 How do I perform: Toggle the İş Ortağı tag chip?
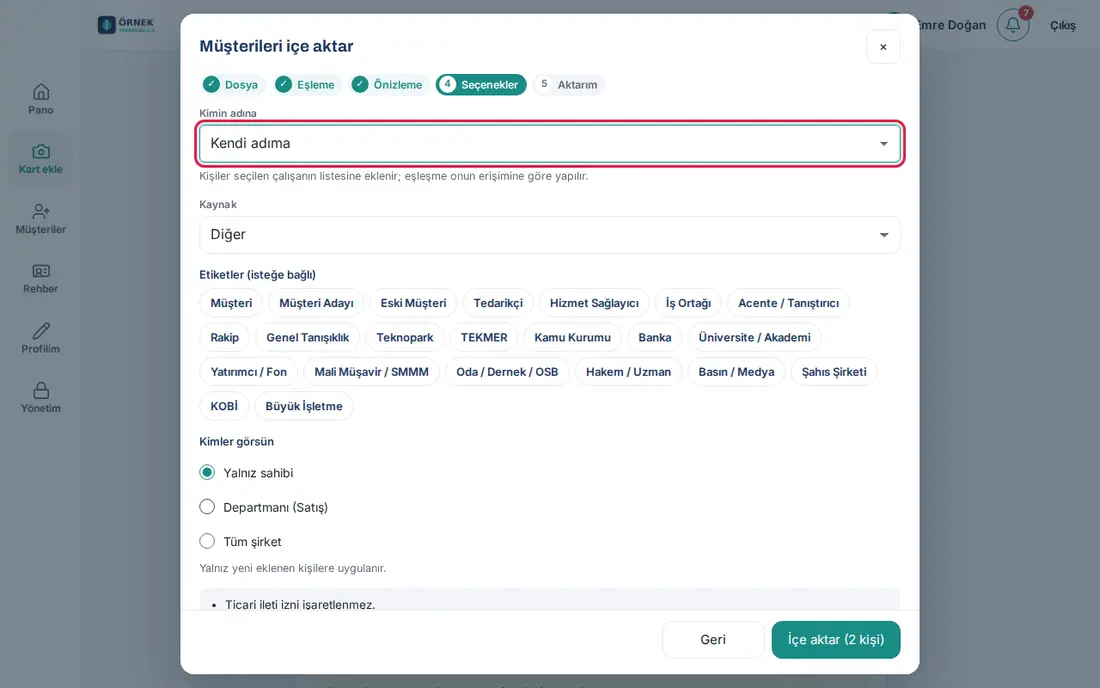[688, 303]
